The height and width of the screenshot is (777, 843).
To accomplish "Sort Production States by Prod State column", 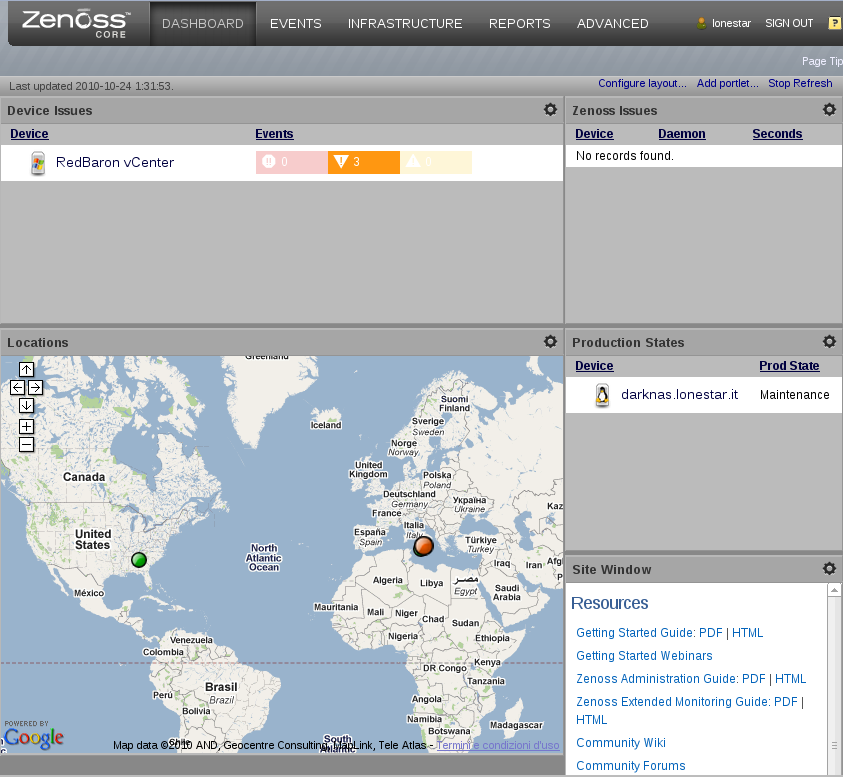I will coord(789,366).
